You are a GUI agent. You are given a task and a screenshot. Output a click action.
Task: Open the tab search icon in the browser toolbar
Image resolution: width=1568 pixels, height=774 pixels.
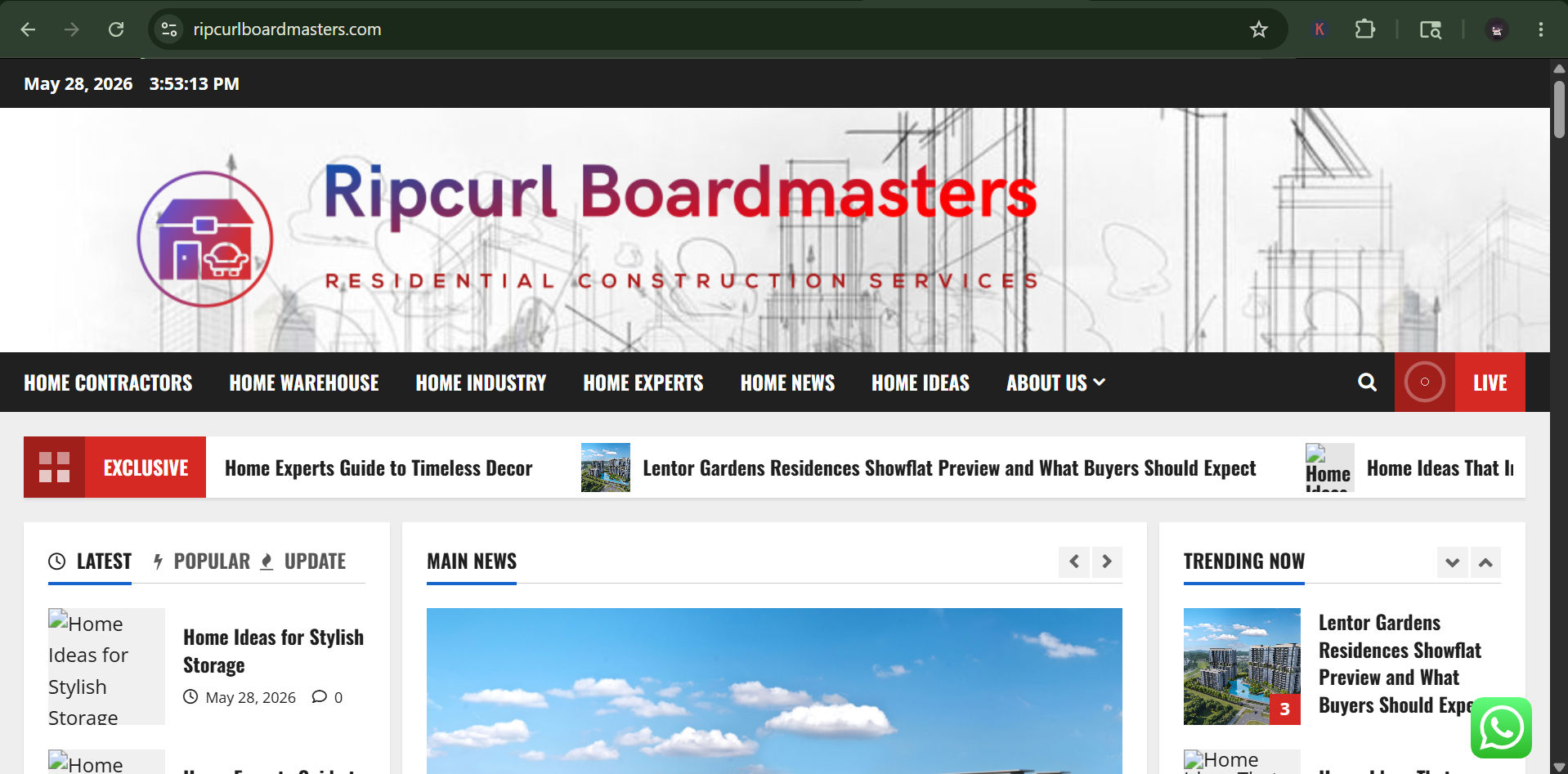(1430, 29)
